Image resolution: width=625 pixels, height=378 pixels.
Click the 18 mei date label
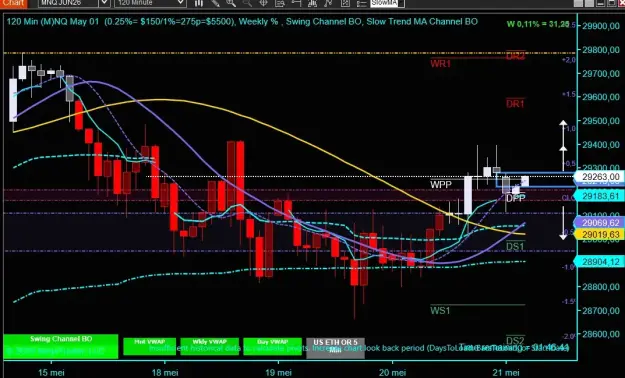point(165,372)
